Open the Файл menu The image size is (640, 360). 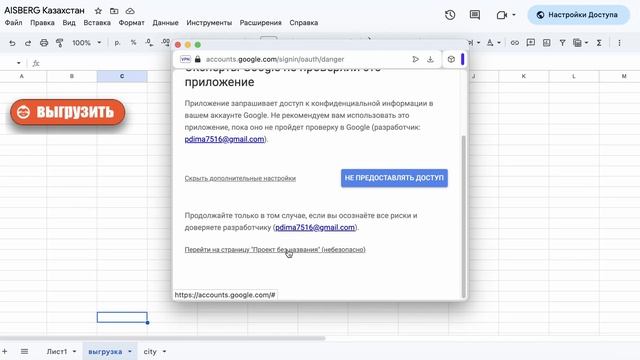13,23
